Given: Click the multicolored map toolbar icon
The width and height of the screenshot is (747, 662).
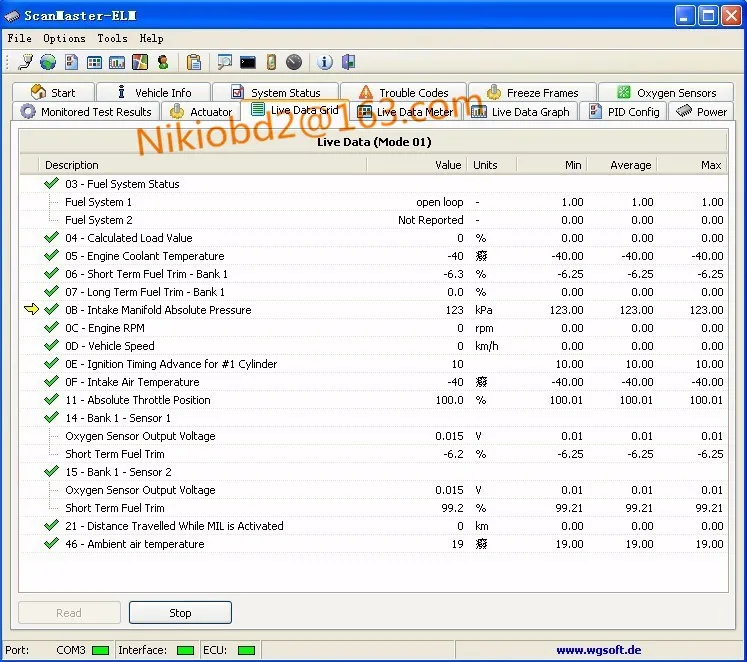Looking at the screenshot, I should tap(140, 62).
